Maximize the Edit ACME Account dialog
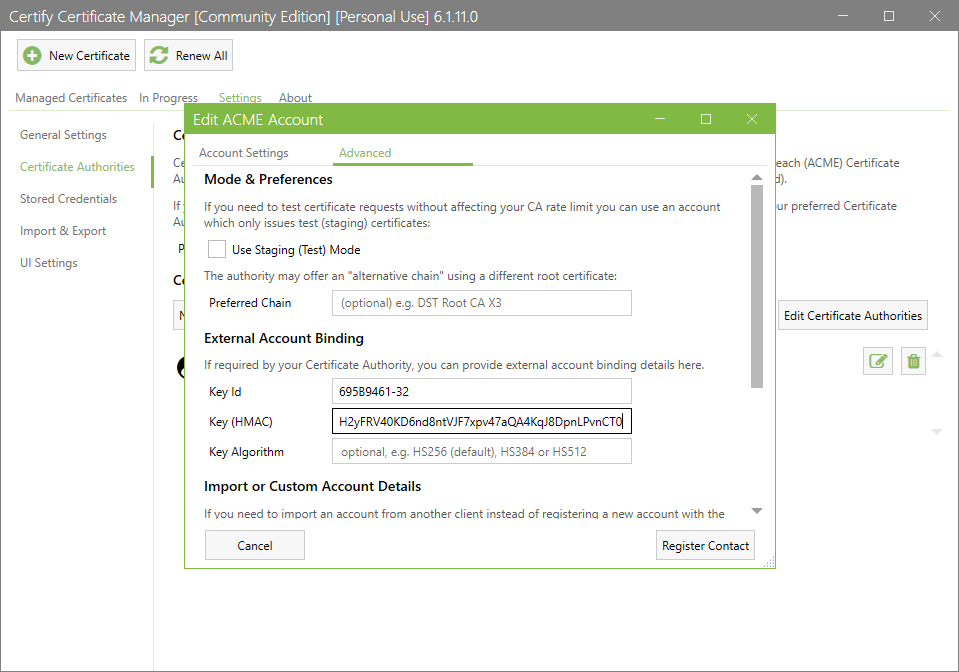Image resolution: width=959 pixels, height=672 pixels. point(706,119)
